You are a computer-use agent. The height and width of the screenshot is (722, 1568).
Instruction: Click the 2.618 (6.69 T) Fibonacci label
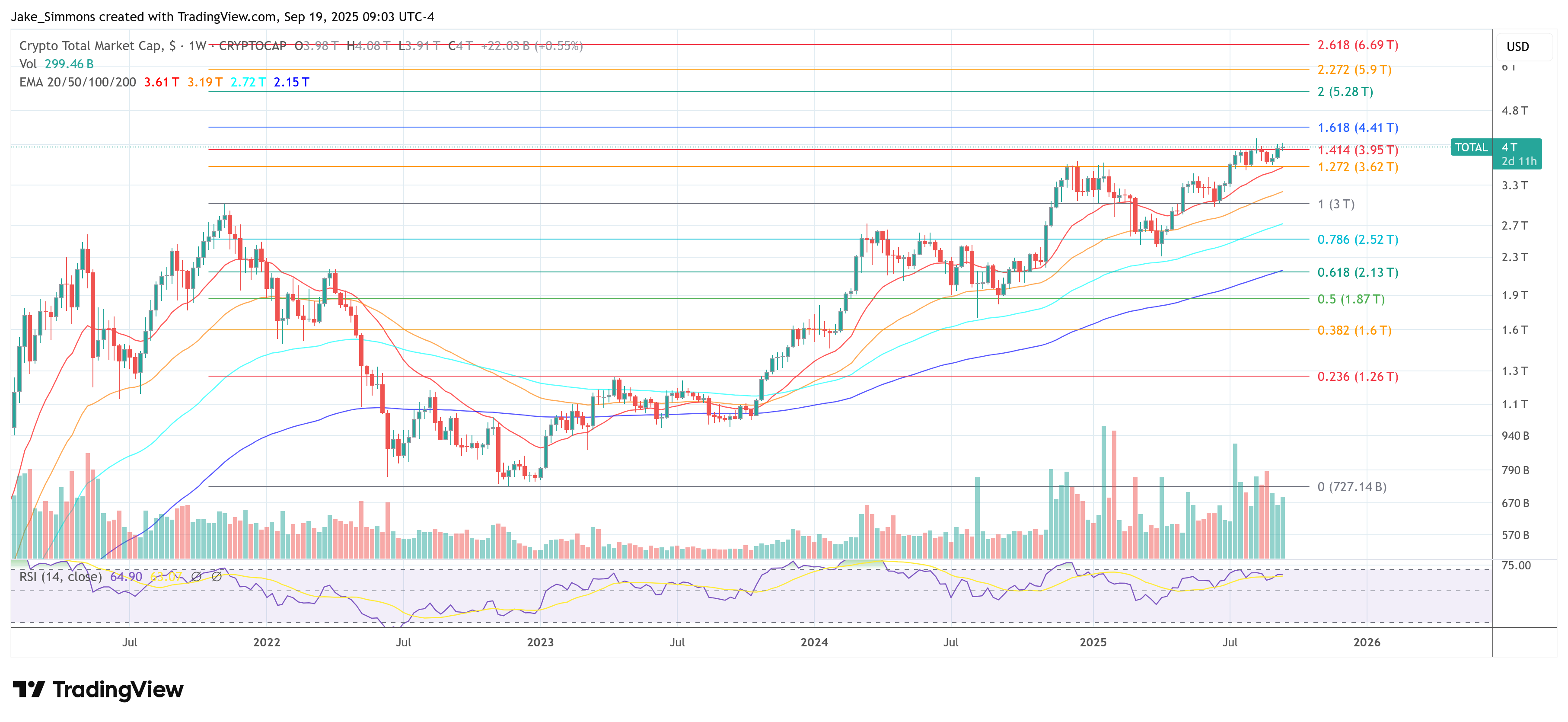(x=1358, y=45)
